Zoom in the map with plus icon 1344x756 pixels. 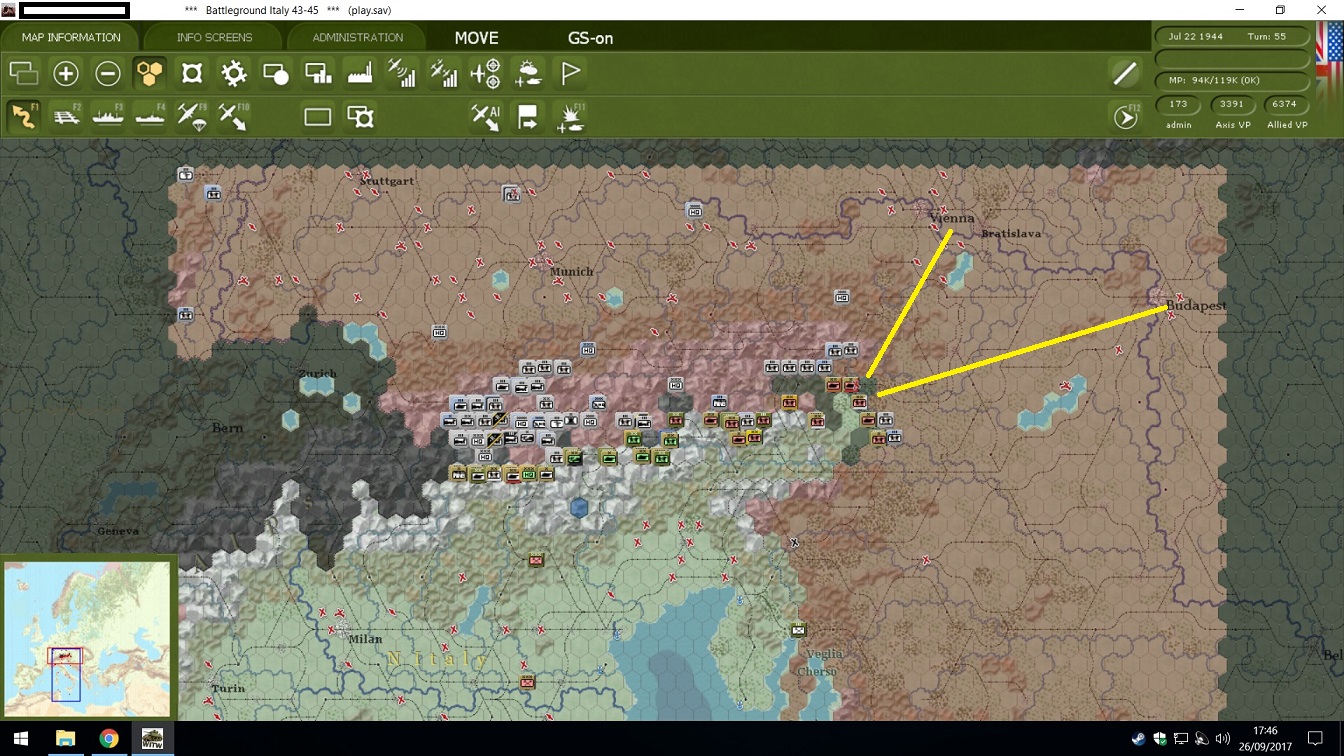pos(65,73)
